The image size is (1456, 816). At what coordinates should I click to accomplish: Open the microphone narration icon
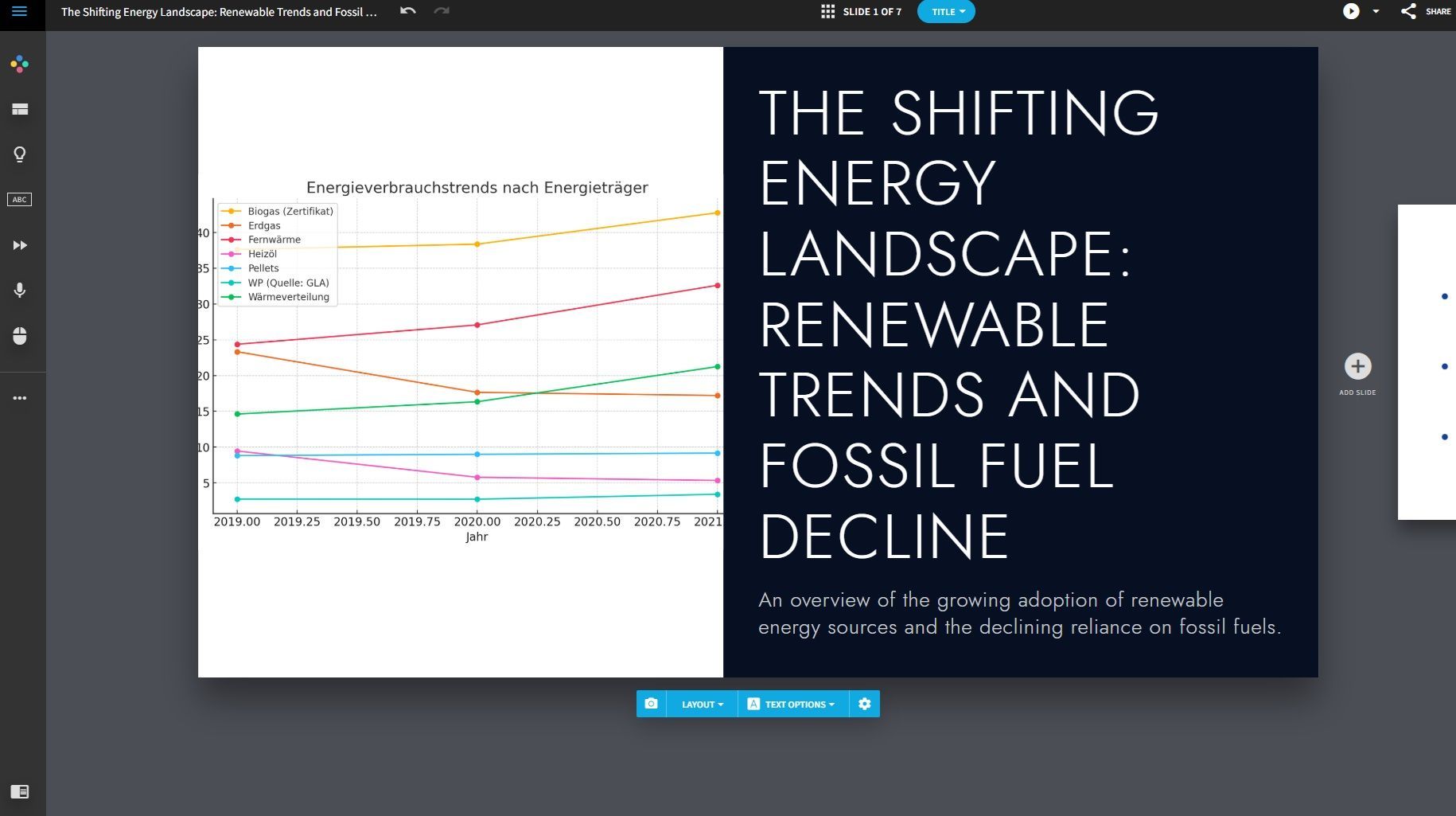click(x=20, y=291)
